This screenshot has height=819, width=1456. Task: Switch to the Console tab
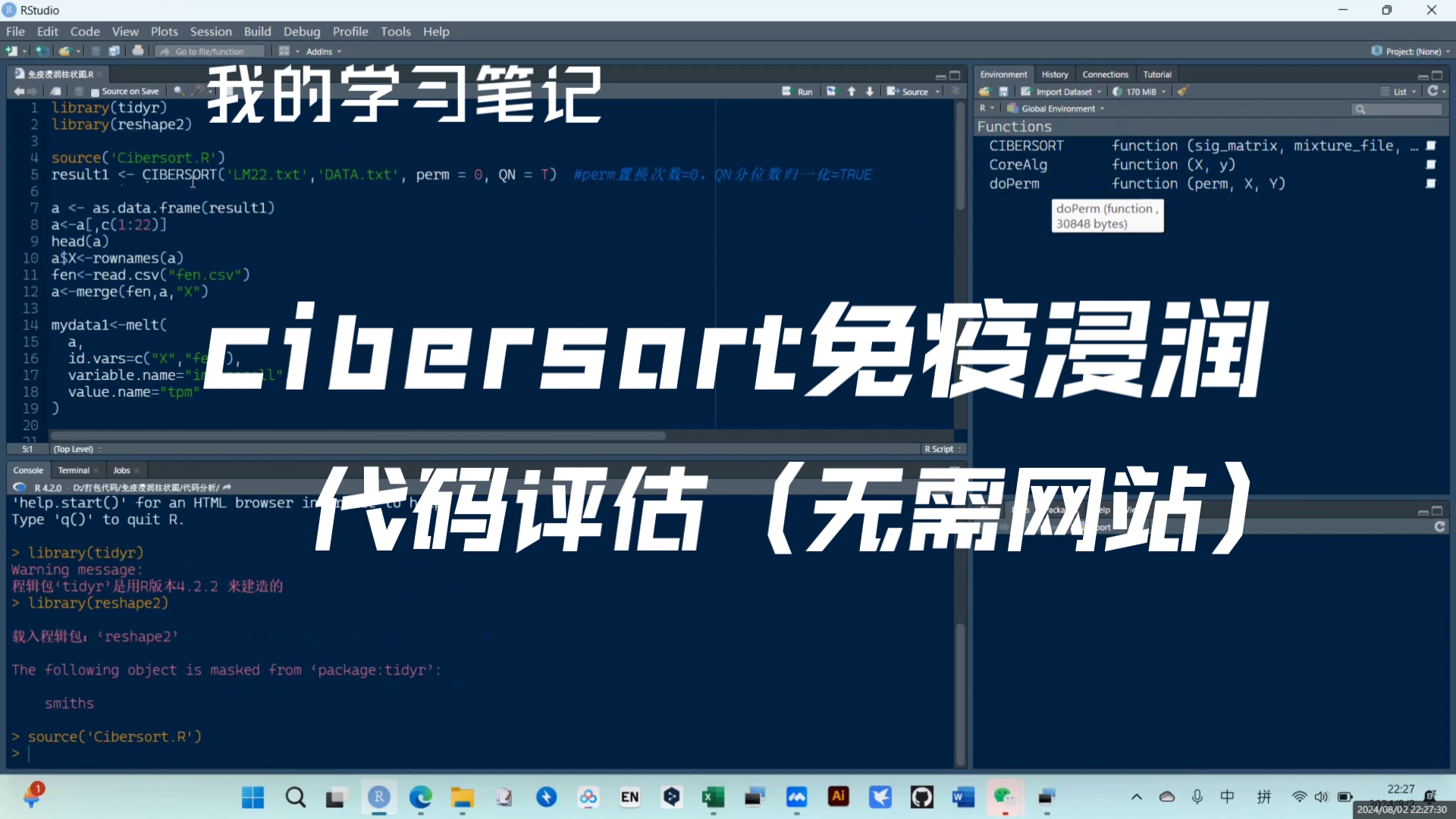(28, 470)
